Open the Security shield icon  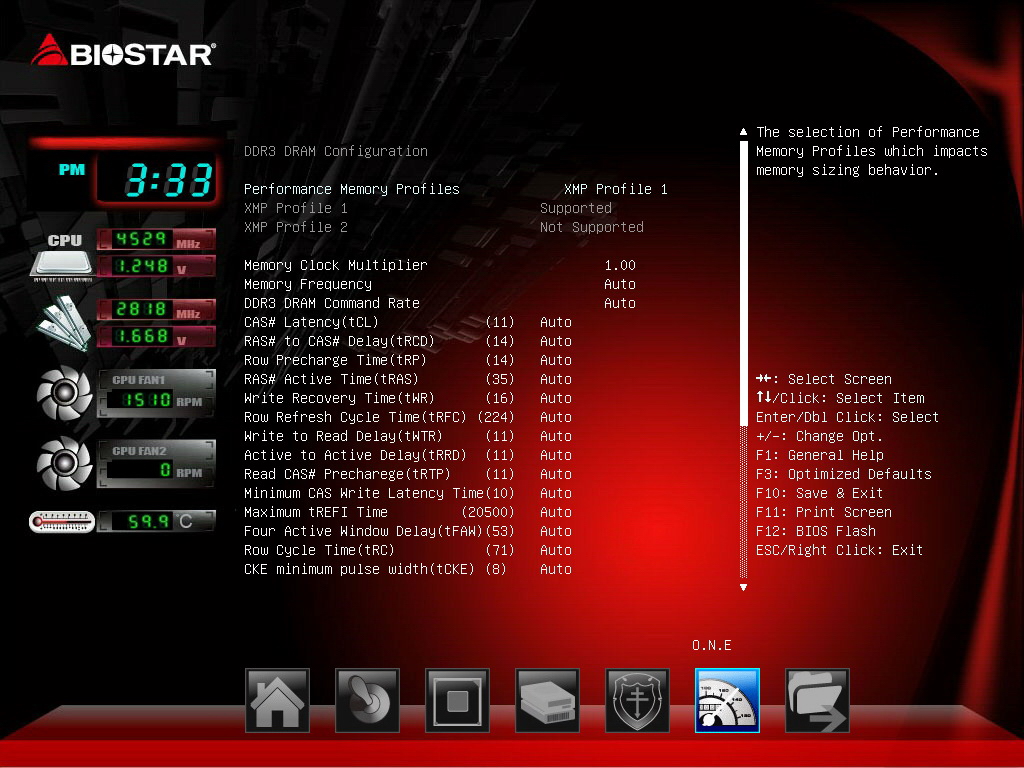tap(637, 700)
